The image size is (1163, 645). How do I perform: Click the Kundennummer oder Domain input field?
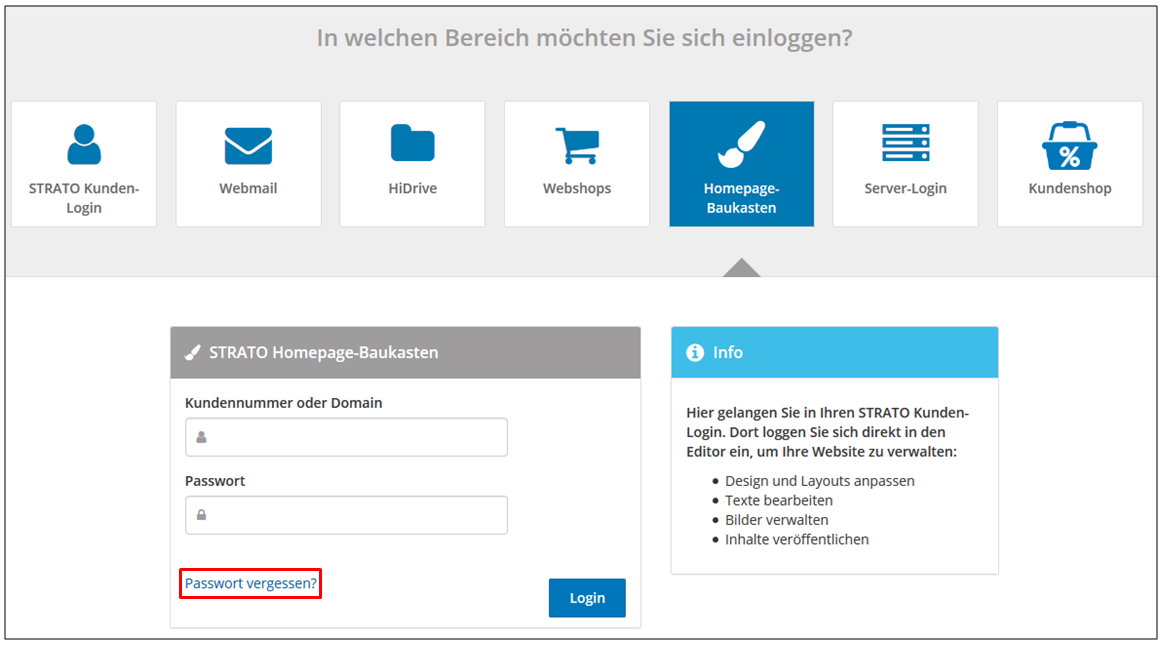click(346, 437)
